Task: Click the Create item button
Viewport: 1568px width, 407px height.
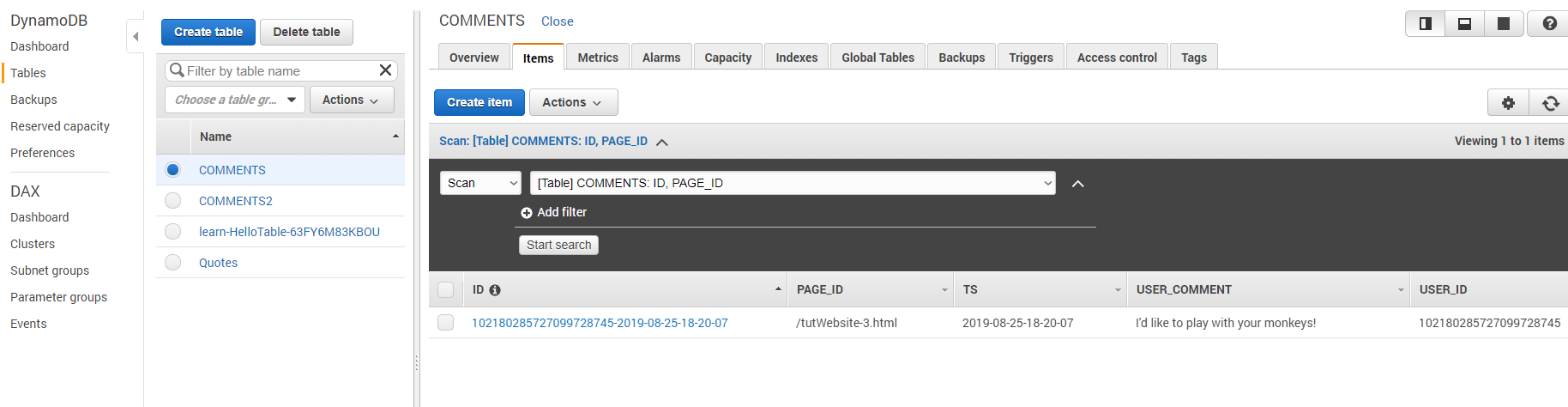Action: [x=479, y=102]
